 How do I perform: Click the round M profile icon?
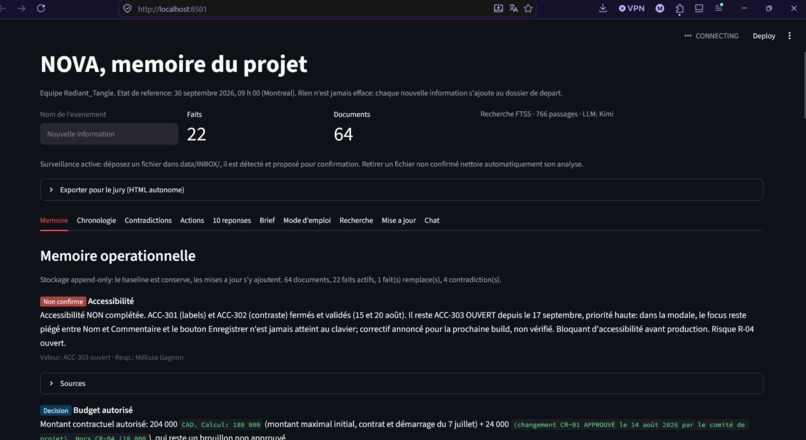[660, 8]
